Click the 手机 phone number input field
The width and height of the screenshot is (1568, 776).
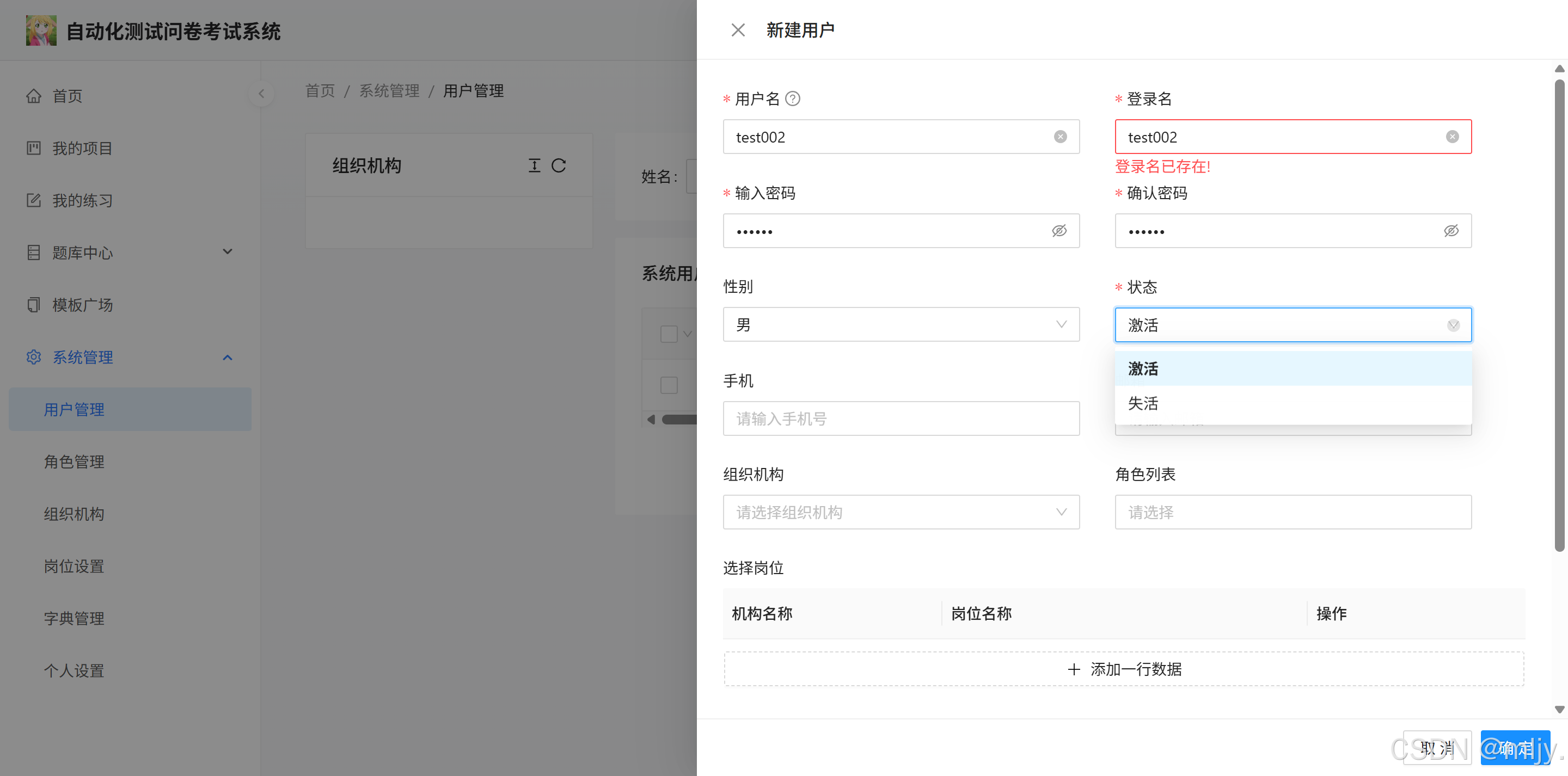tap(901, 418)
